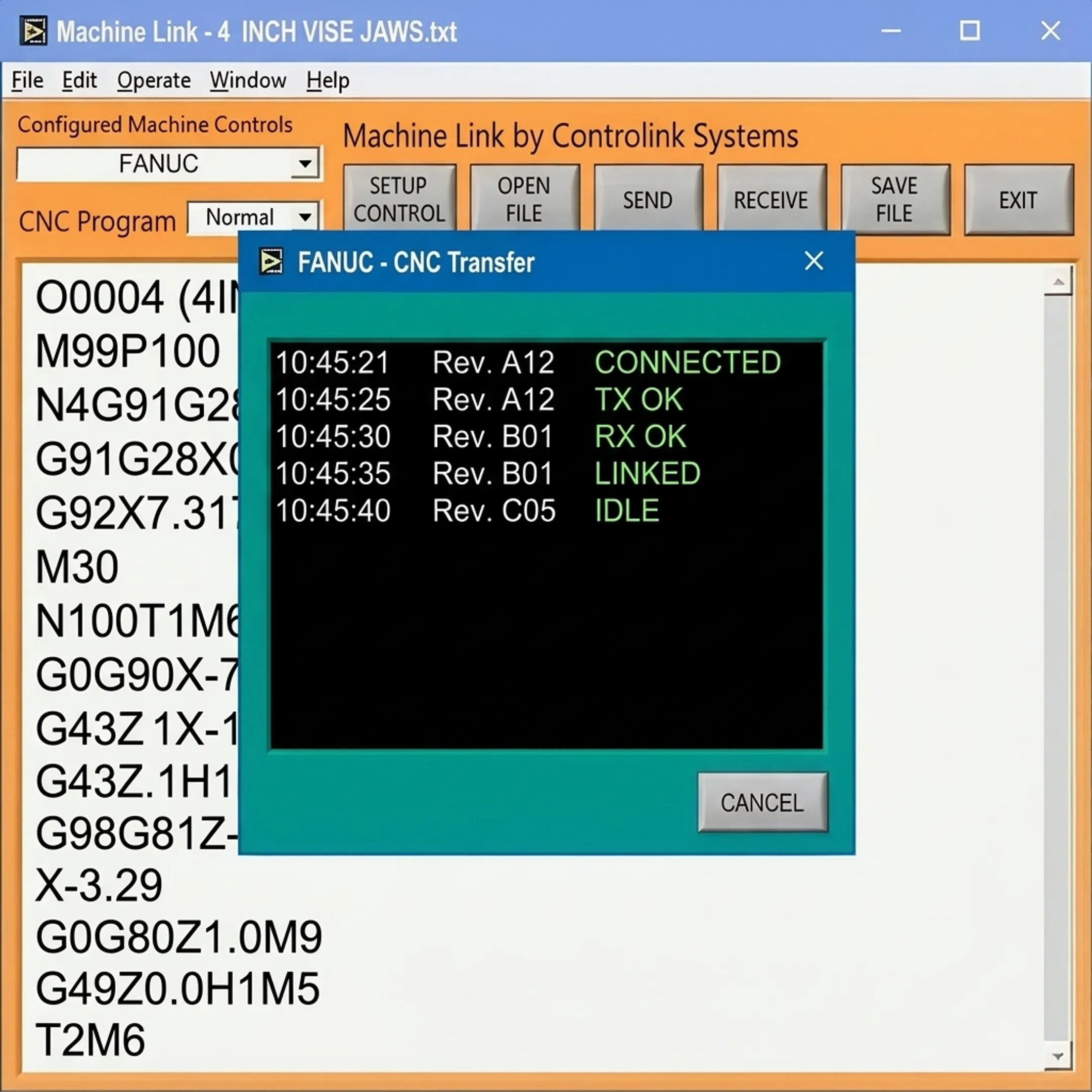The width and height of the screenshot is (1092, 1092).
Task: Cancel the CNC transfer
Action: 762,802
